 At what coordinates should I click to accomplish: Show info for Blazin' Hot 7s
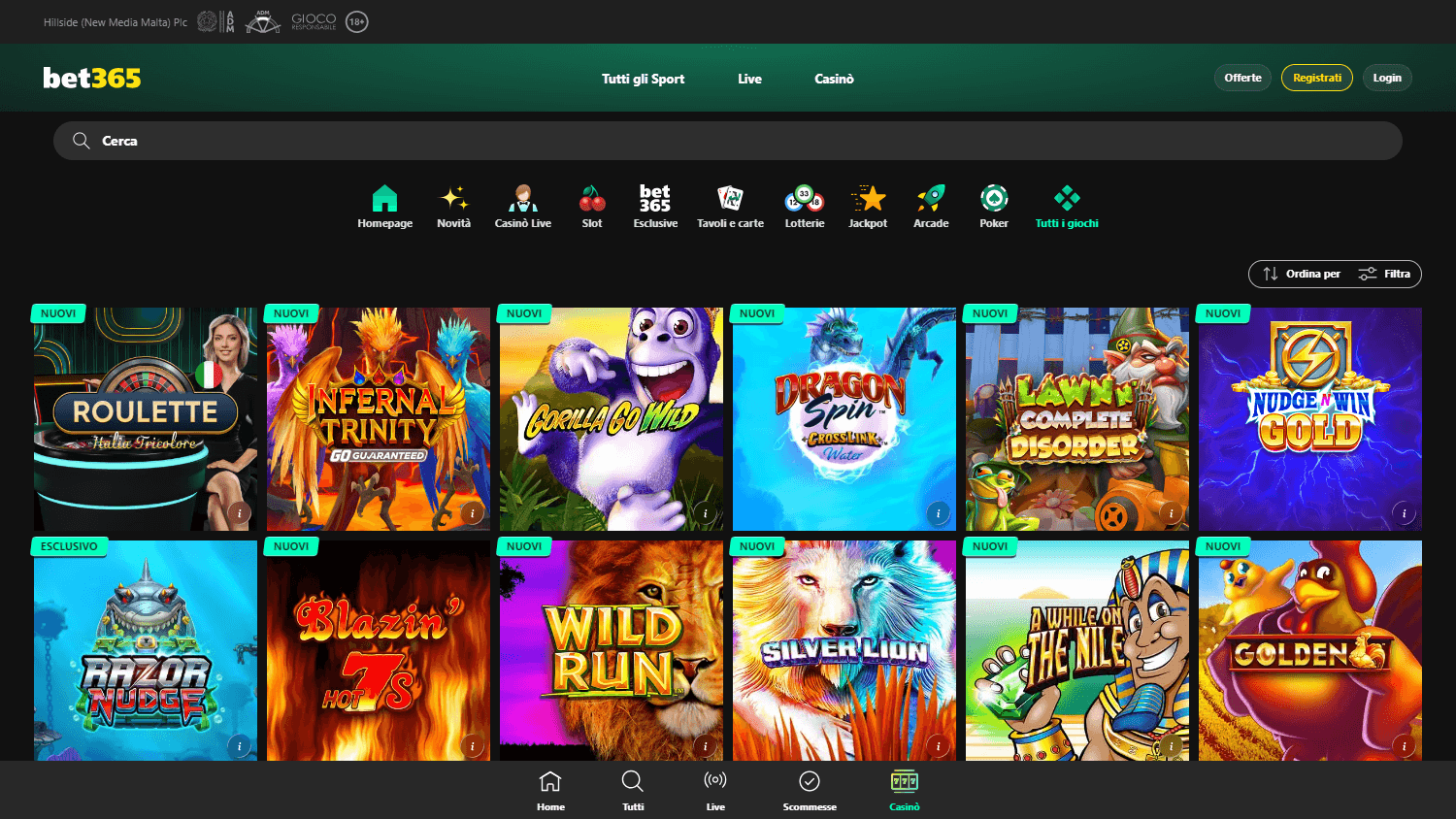click(x=472, y=746)
